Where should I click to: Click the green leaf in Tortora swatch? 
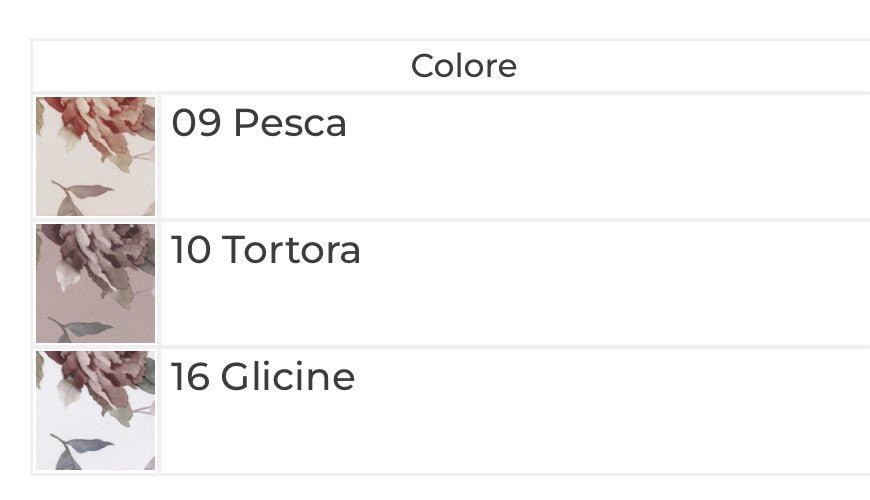[x=88, y=328]
